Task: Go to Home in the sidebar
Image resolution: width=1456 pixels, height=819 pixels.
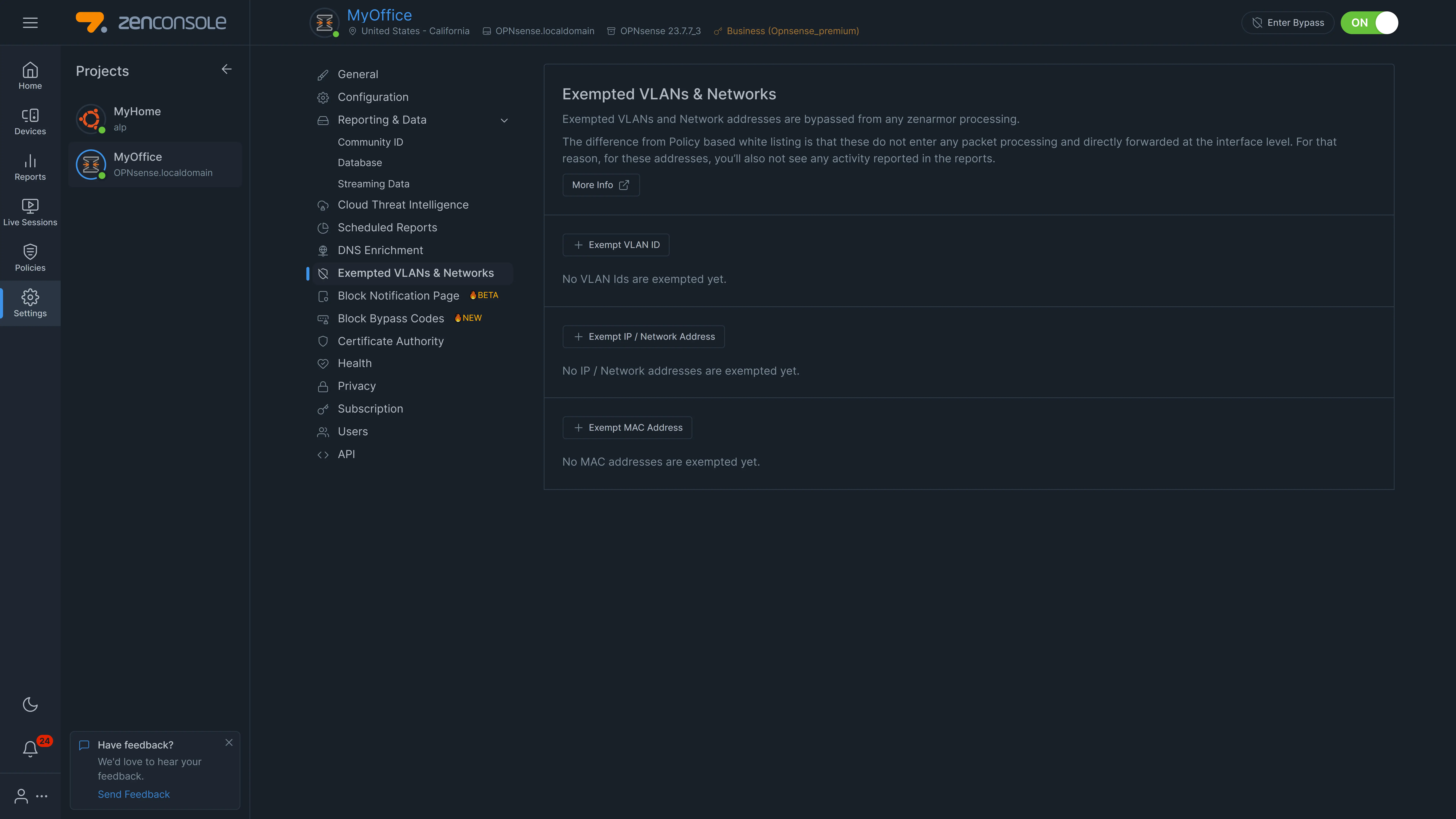Action: (x=30, y=76)
